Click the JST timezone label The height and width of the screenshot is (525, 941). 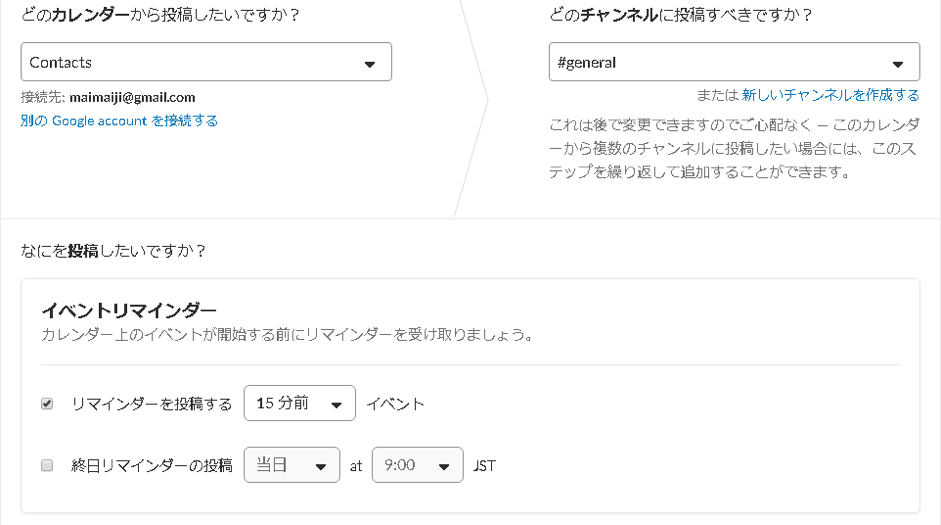click(x=484, y=466)
